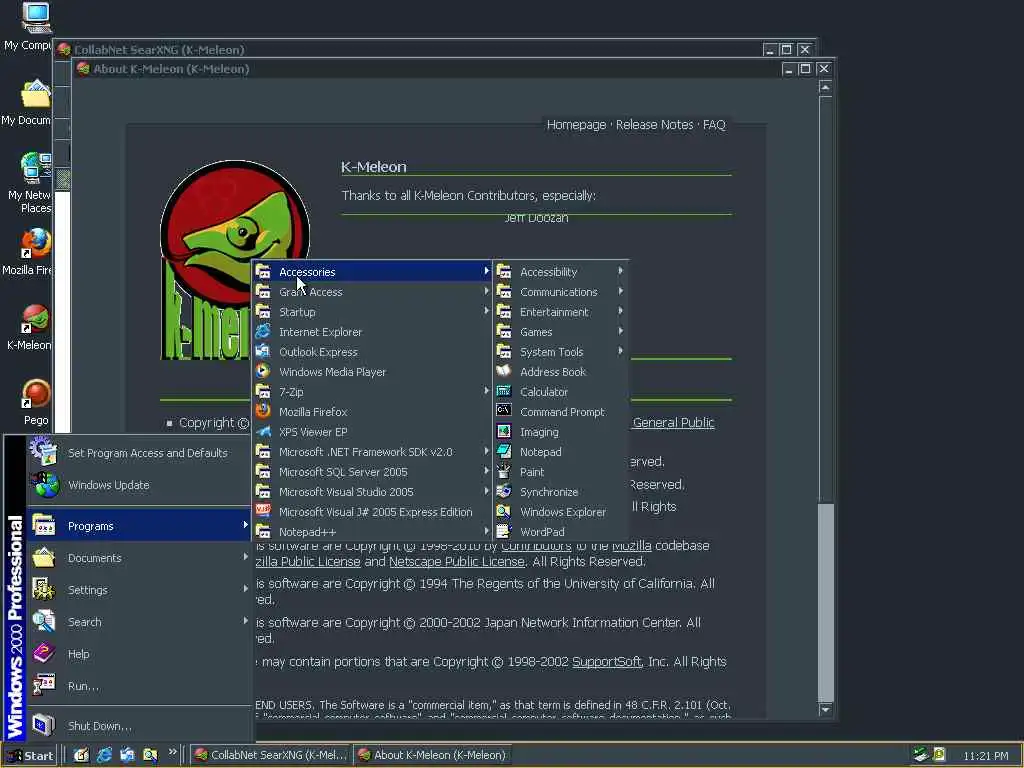Expand the System Tools submenu

pos(560,352)
